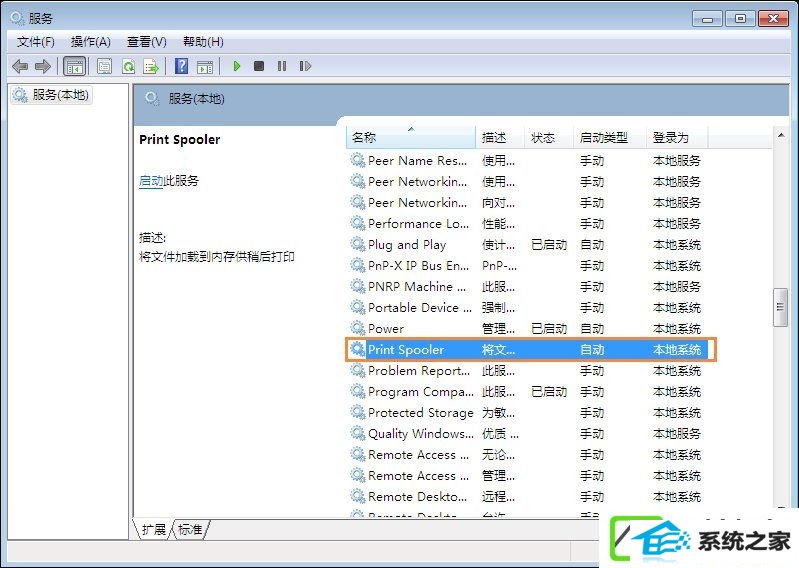Sort by the 状态 column header
The width and height of the screenshot is (799, 568).
click(548, 138)
